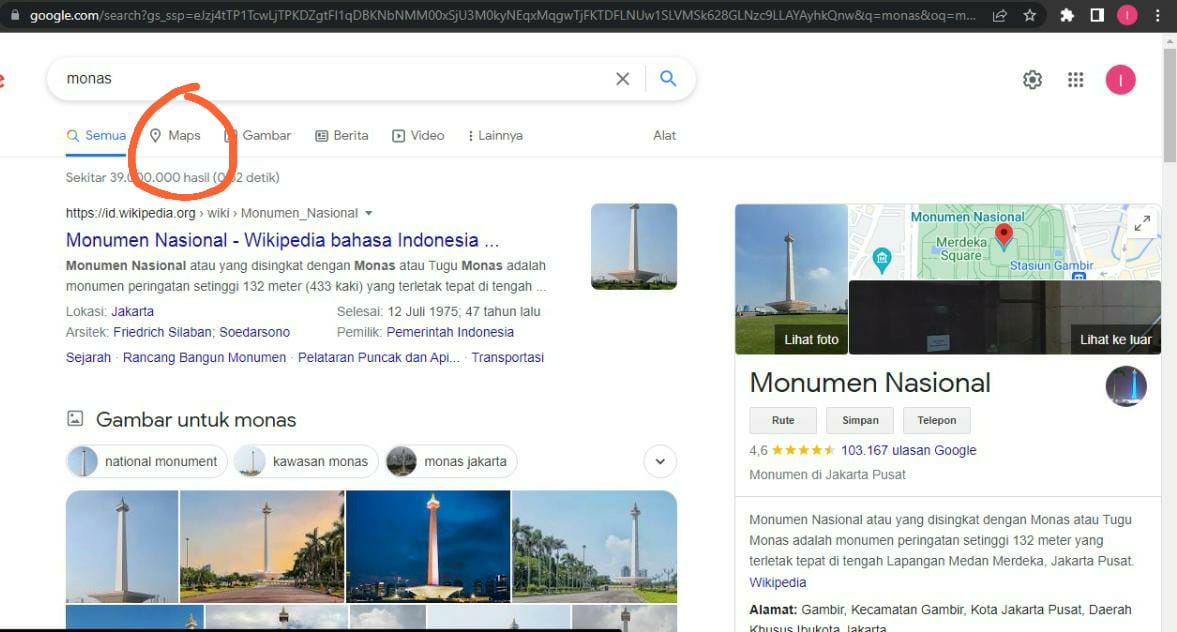This screenshot has height=632, width=1177.
Task: Open the Soedarsono link
Action: point(254,333)
